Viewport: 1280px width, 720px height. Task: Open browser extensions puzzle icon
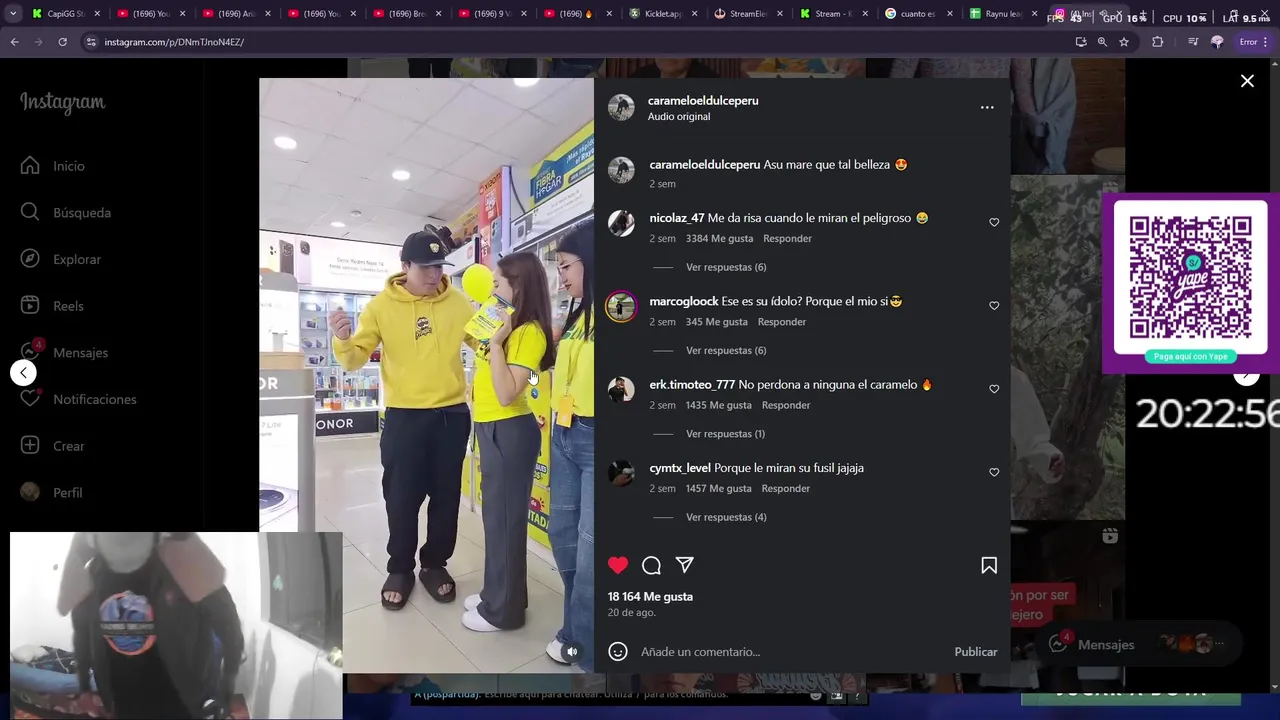click(x=1157, y=42)
